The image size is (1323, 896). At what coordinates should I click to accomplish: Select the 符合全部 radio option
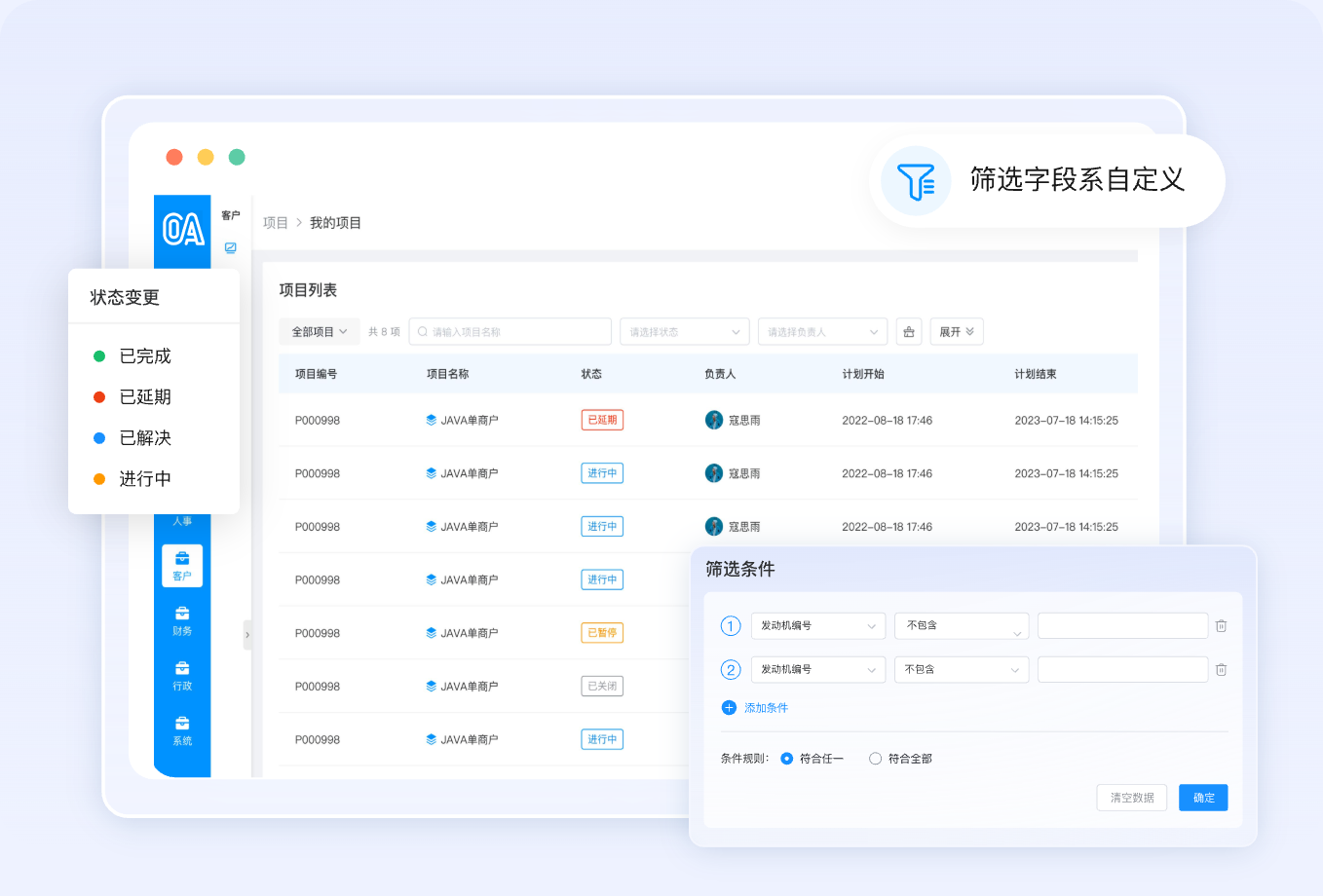pos(875,759)
